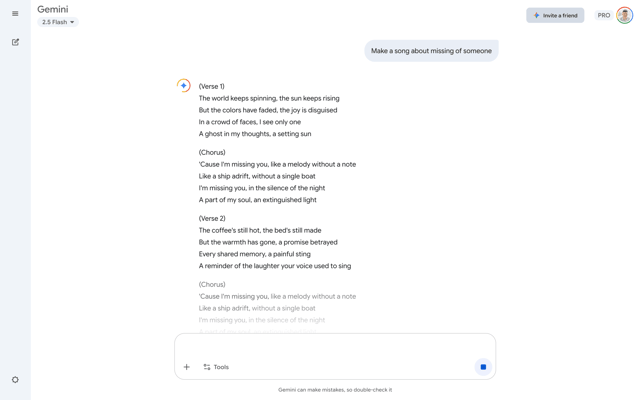Click the Gemini can make mistakes disclaimer

(x=335, y=390)
